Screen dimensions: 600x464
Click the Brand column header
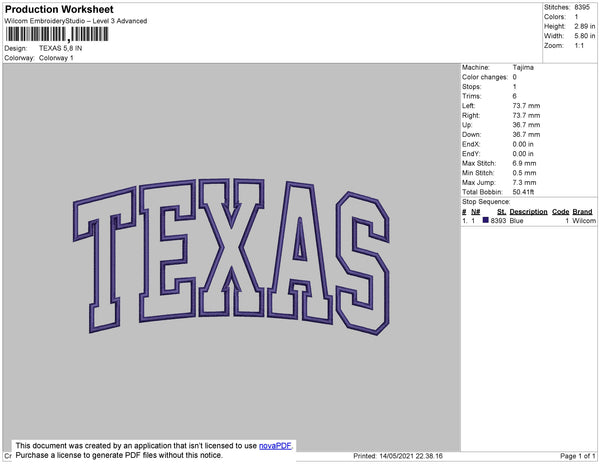583,212
